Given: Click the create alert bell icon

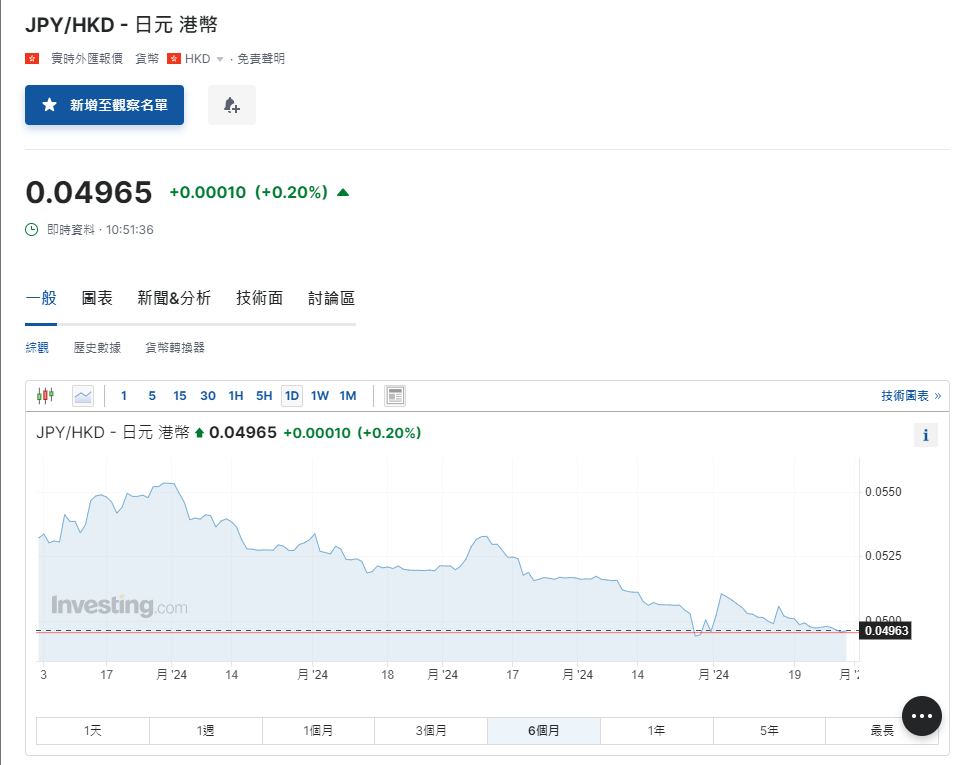Looking at the screenshot, I should [x=232, y=105].
